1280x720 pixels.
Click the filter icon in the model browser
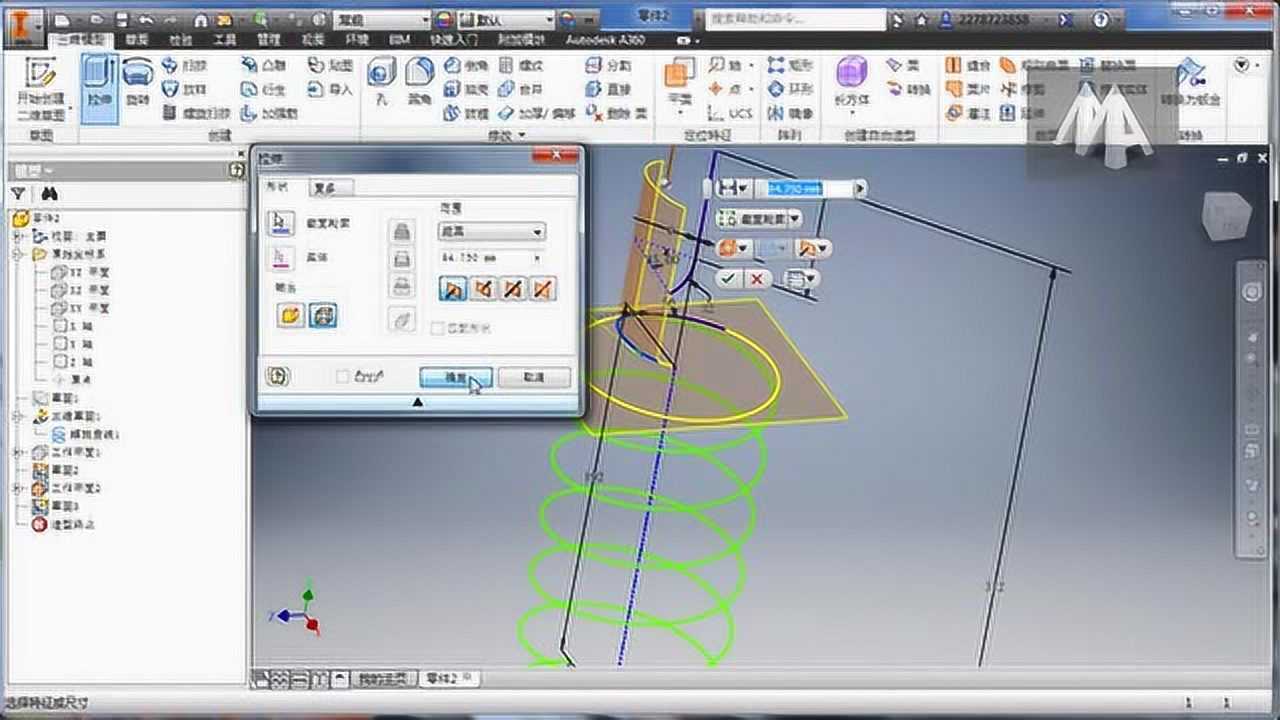(x=18, y=194)
